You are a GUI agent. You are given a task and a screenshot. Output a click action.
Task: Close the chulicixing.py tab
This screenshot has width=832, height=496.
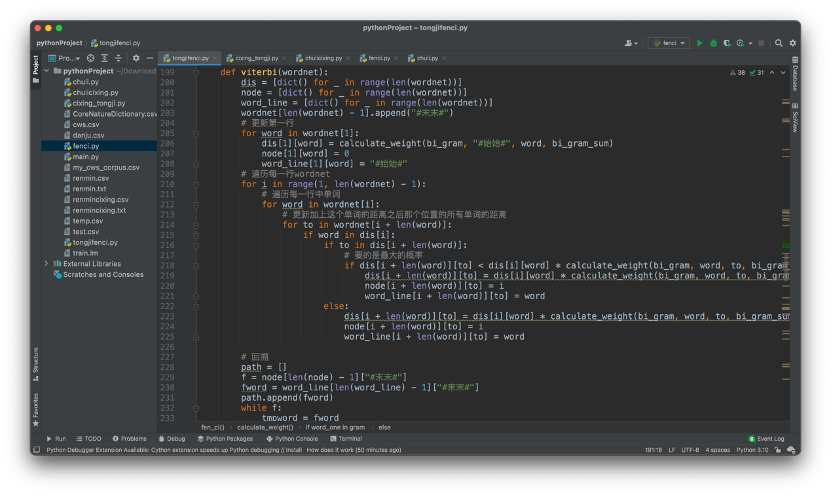pos(348,58)
